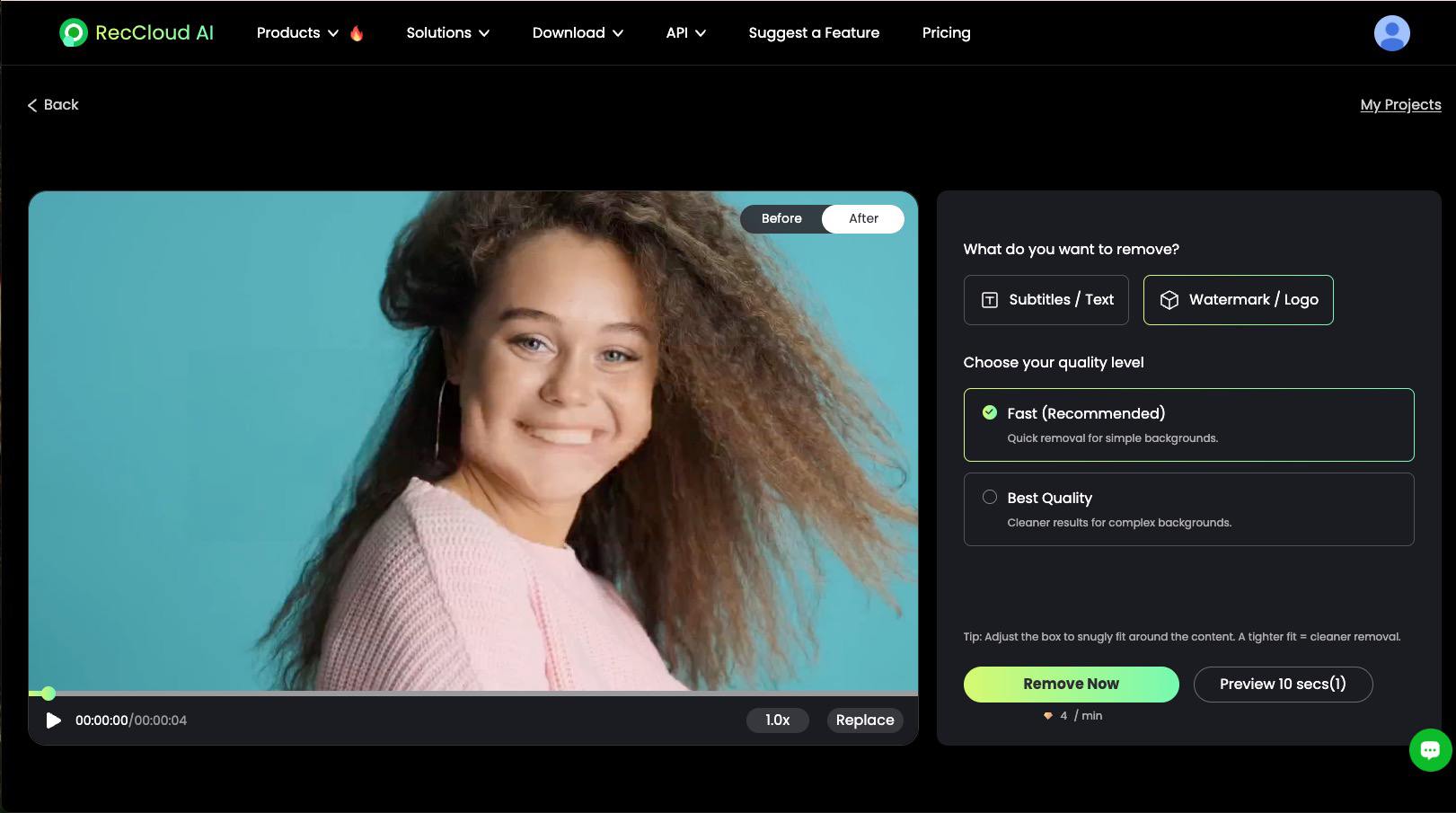Open the live chat bubble
This screenshot has height=813, width=1456.
point(1429,749)
